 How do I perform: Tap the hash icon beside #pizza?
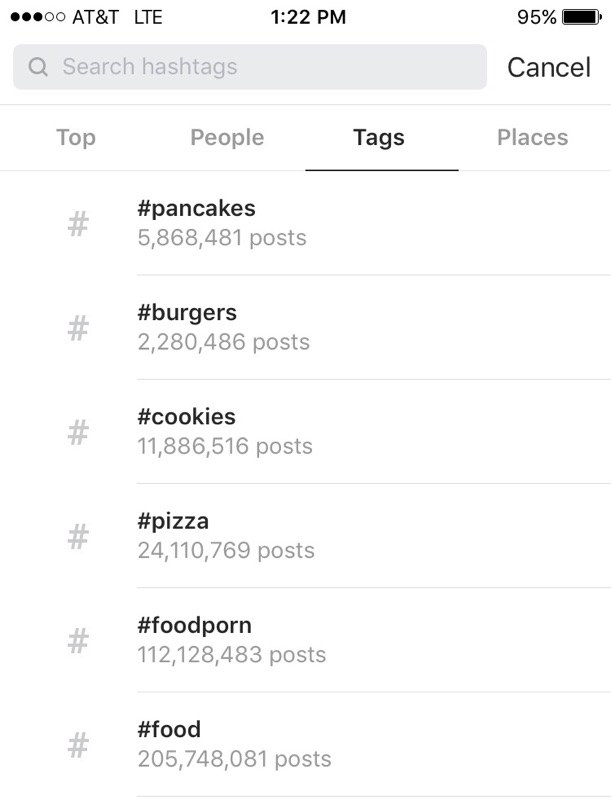(x=78, y=537)
